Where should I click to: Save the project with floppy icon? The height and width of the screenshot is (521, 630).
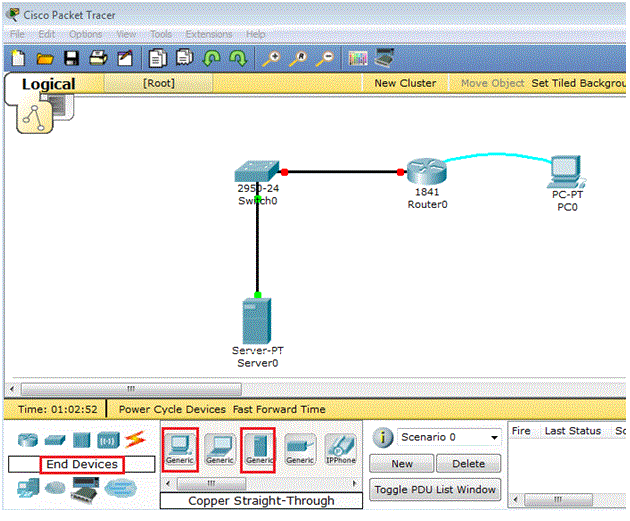pos(72,59)
